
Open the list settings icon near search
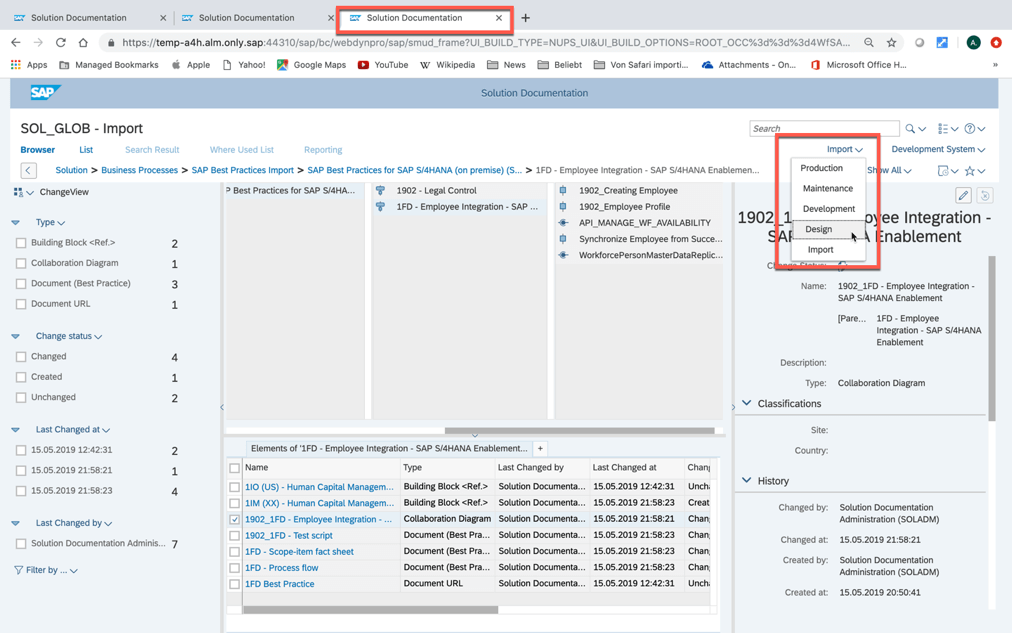943,128
